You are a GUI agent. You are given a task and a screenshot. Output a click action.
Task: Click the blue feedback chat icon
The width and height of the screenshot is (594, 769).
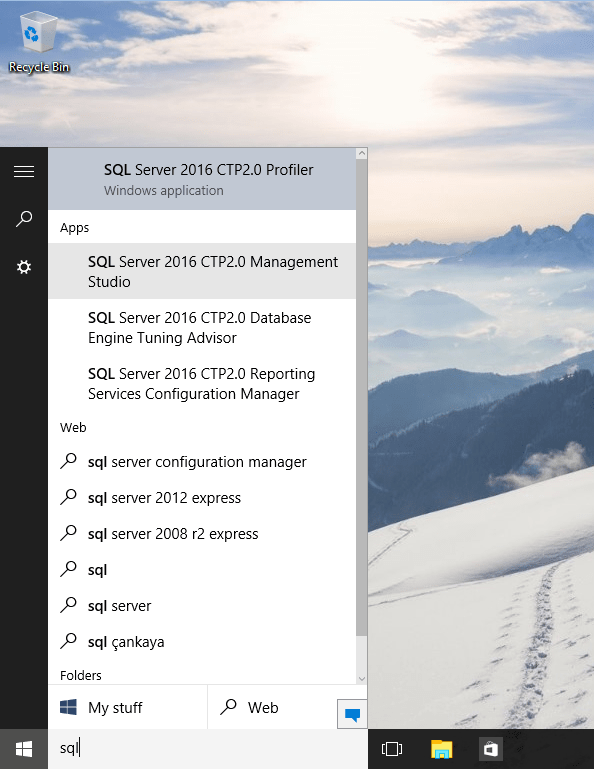coord(352,714)
